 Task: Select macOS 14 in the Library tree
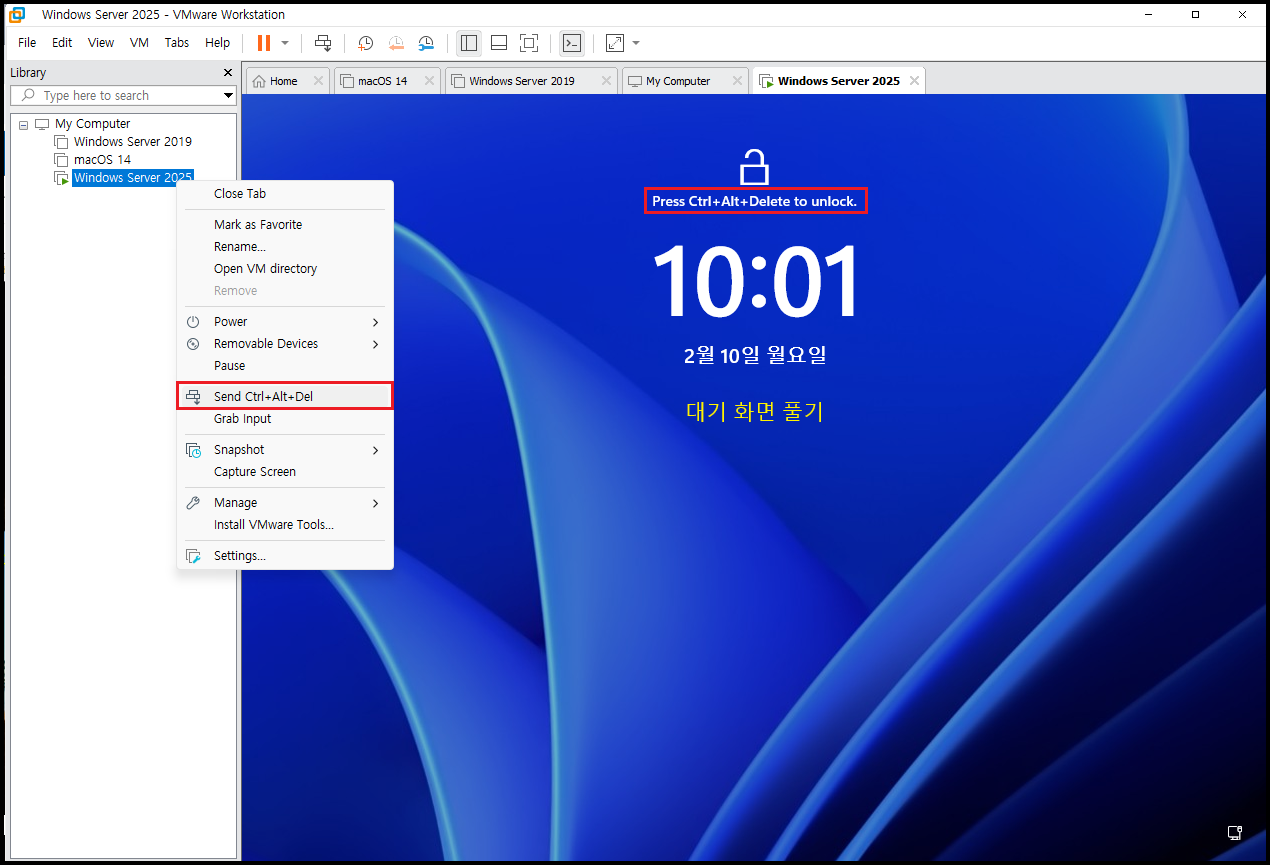tap(102, 160)
